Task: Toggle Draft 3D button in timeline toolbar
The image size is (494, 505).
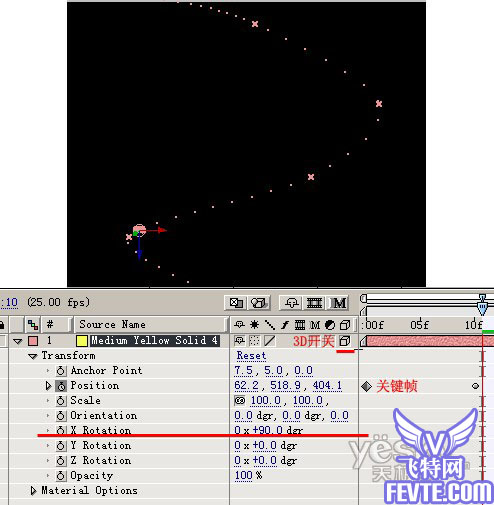Action: 259,303
